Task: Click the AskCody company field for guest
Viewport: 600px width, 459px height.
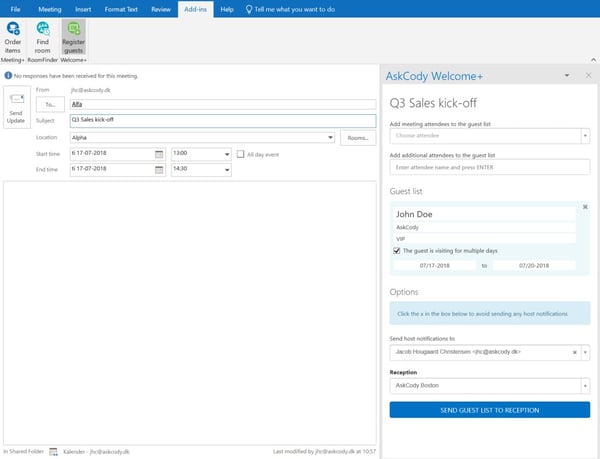Action: [484, 227]
